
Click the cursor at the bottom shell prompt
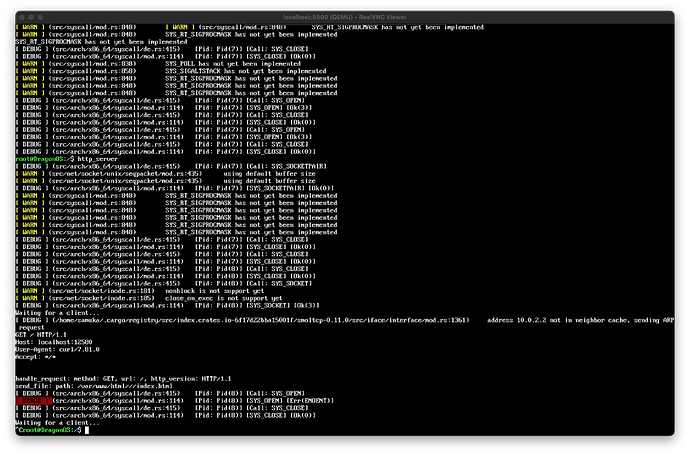click(x=87, y=429)
